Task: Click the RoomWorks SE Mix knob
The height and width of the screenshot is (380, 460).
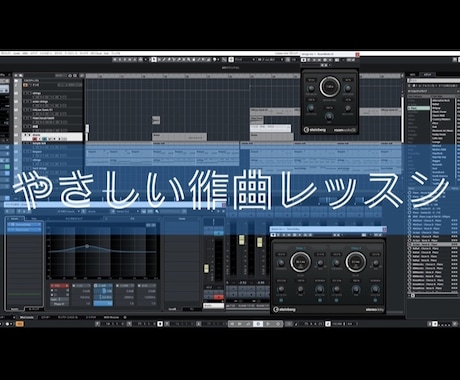Action: tap(329, 116)
